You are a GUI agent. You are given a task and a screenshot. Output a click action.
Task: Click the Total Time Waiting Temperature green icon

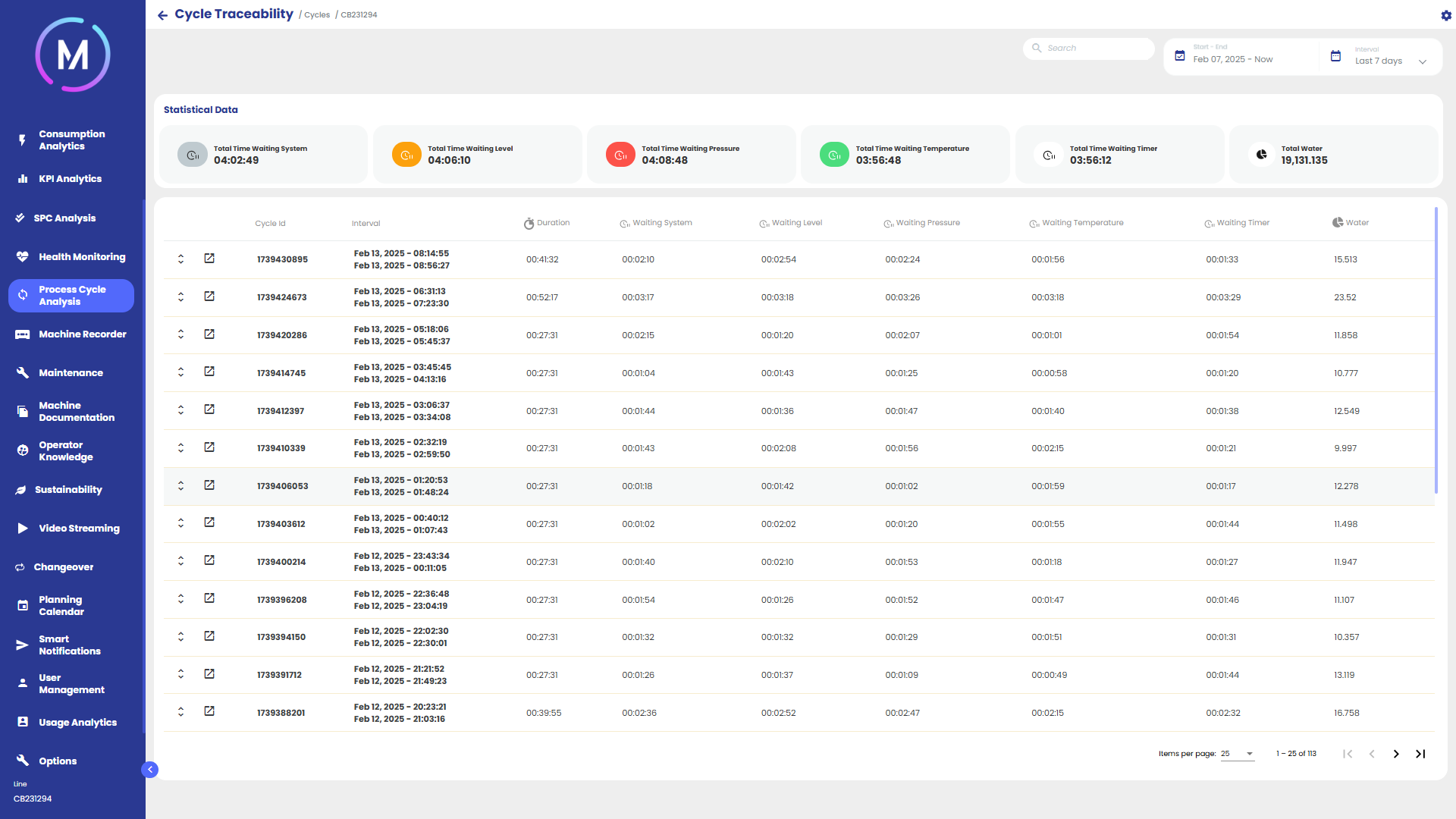(x=833, y=155)
